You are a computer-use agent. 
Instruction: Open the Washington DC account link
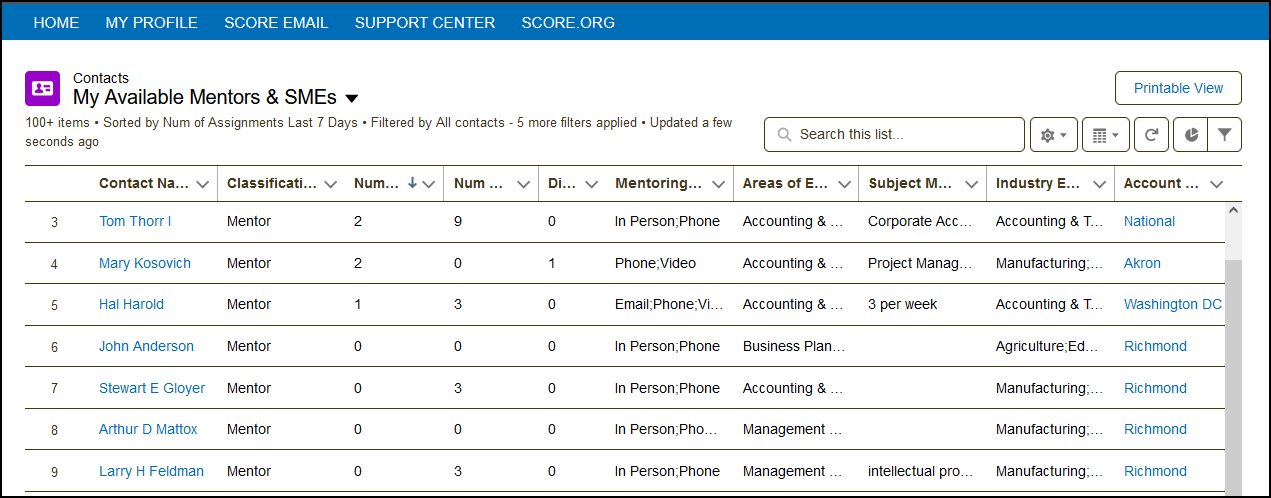coord(1172,304)
